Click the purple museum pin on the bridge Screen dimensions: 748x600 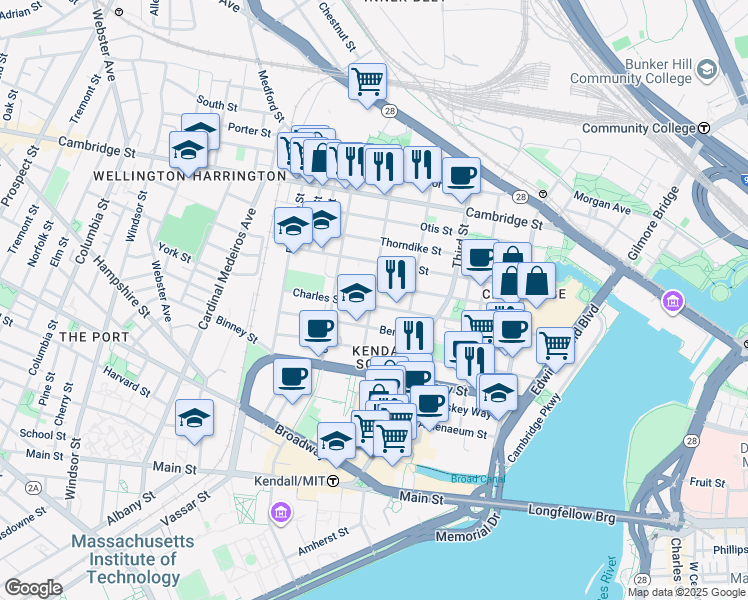pyautogui.click(x=673, y=302)
